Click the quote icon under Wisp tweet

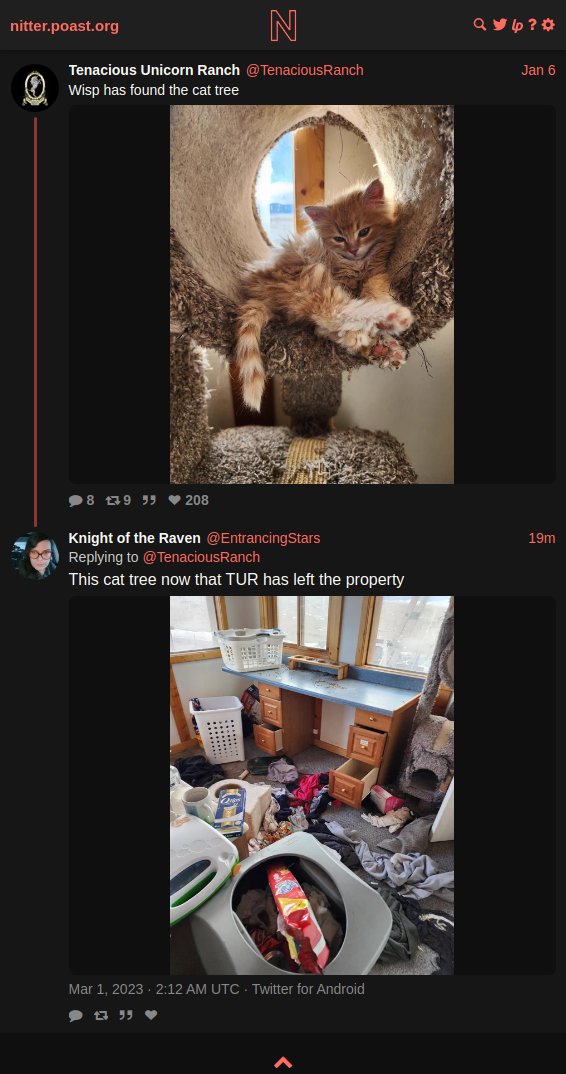[x=149, y=500]
